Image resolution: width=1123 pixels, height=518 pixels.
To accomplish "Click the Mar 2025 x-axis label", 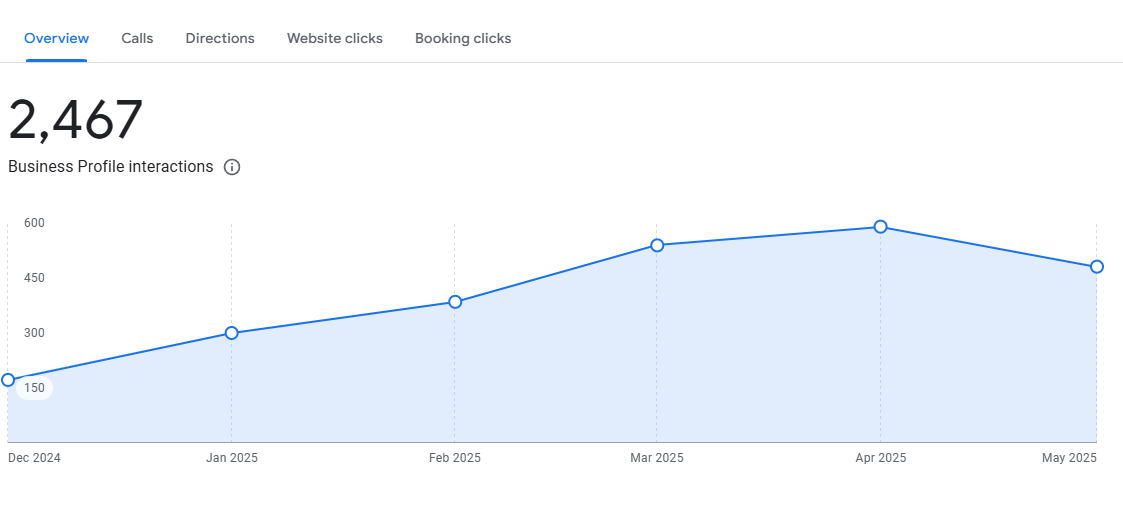I will coord(657,458).
